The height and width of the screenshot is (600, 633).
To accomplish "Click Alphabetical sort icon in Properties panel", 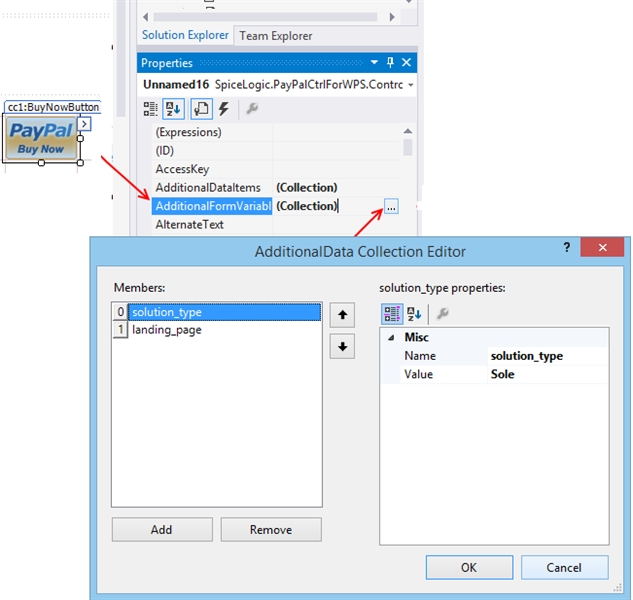I will 173,109.
